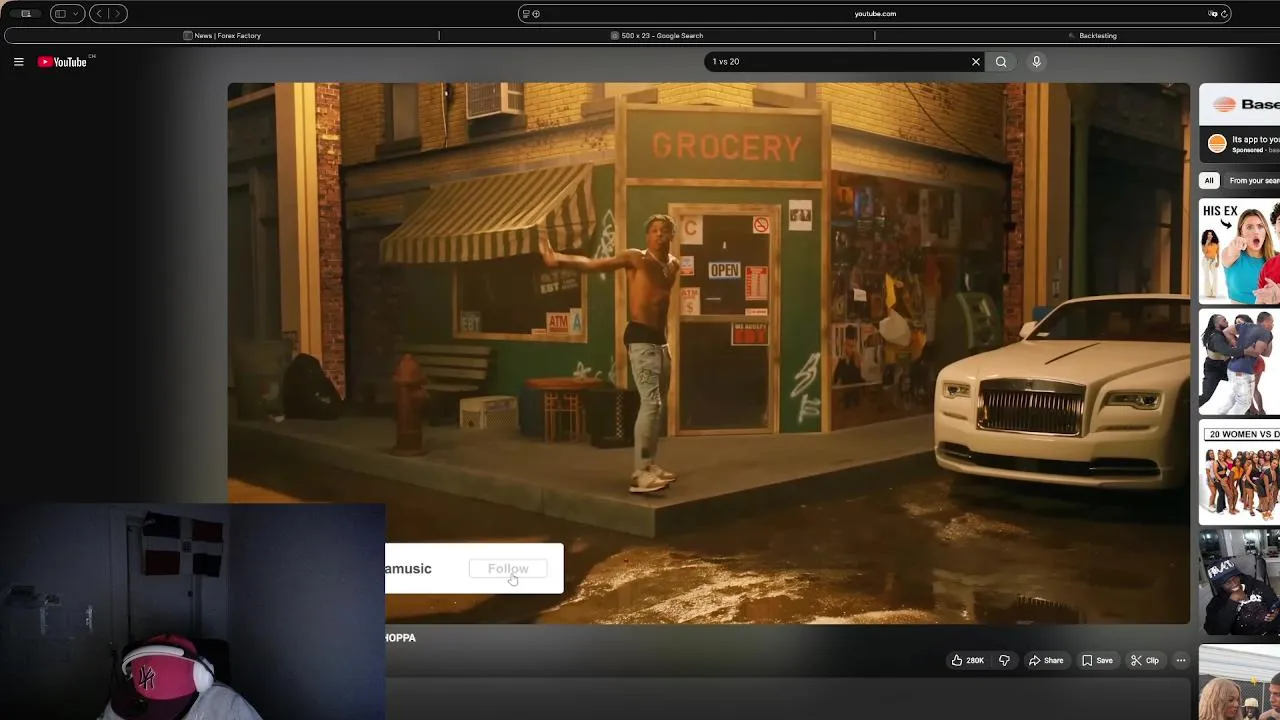Reload the youtube.com page
Image resolution: width=1280 pixels, height=720 pixels.
1224,14
